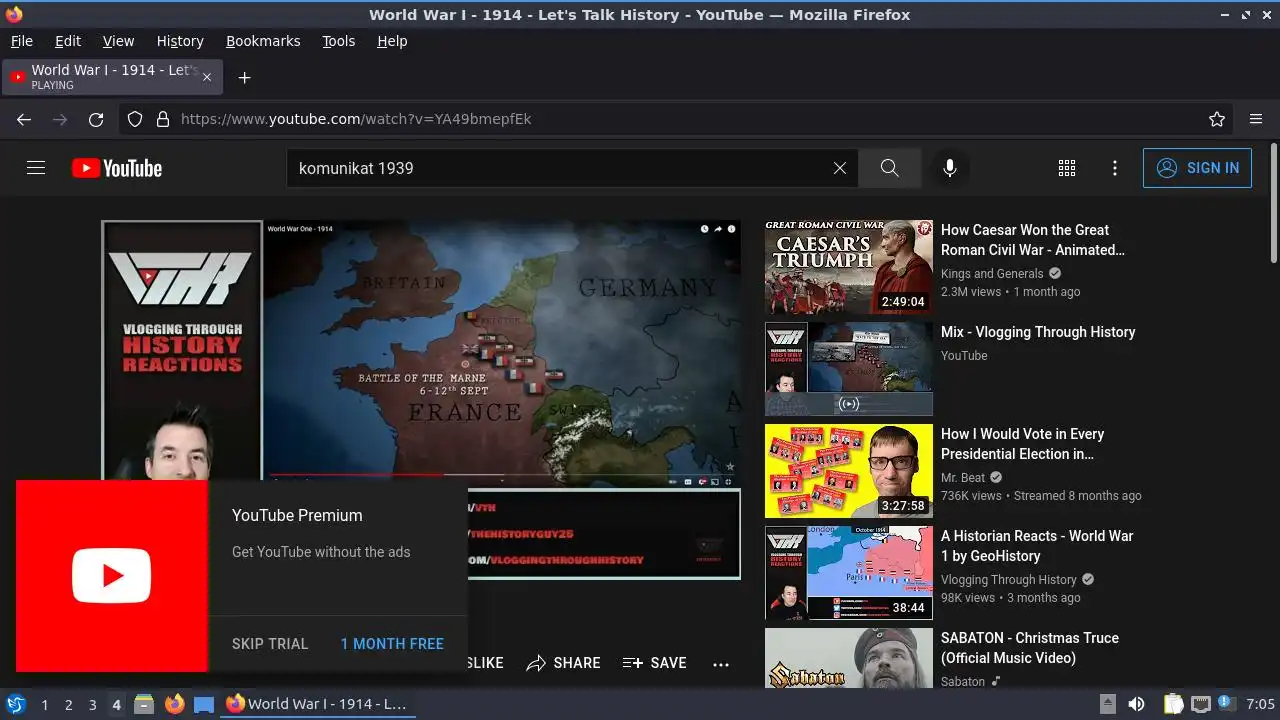This screenshot has height=720, width=1280.
Task: Open info icon in video corner
Action: click(731, 229)
